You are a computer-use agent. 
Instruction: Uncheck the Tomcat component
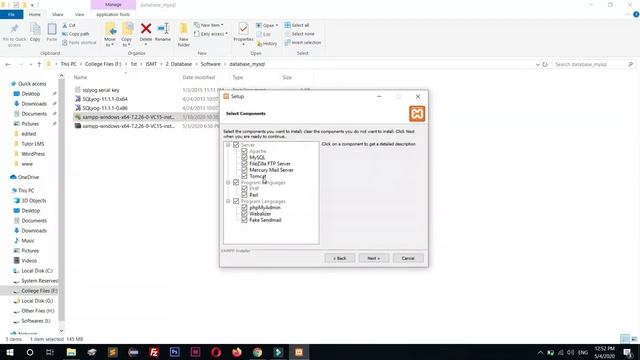(x=244, y=176)
